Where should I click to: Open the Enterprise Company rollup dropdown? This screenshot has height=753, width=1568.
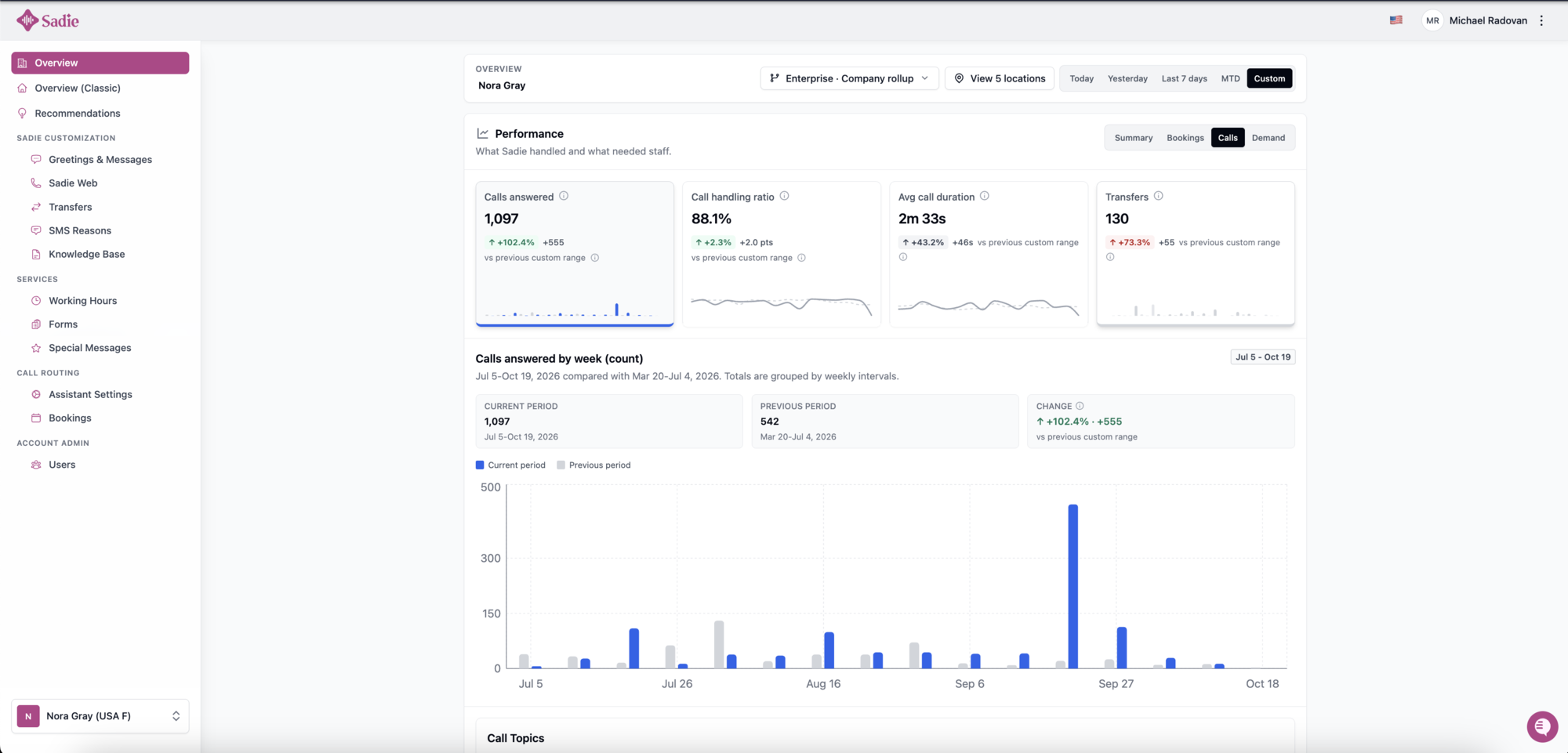pyautogui.click(x=849, y=78)
